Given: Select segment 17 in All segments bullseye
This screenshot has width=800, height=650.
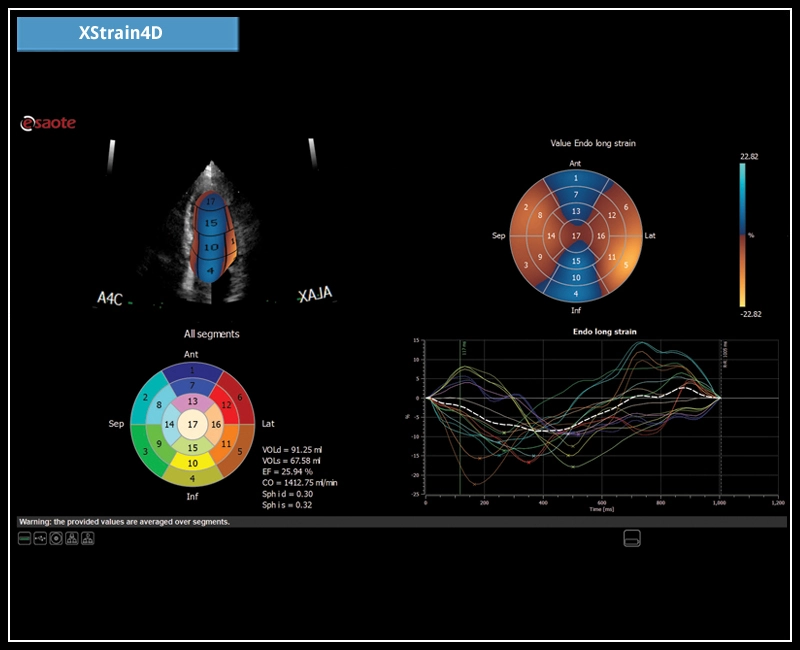Looking at the screenshot, I should 192,424.
